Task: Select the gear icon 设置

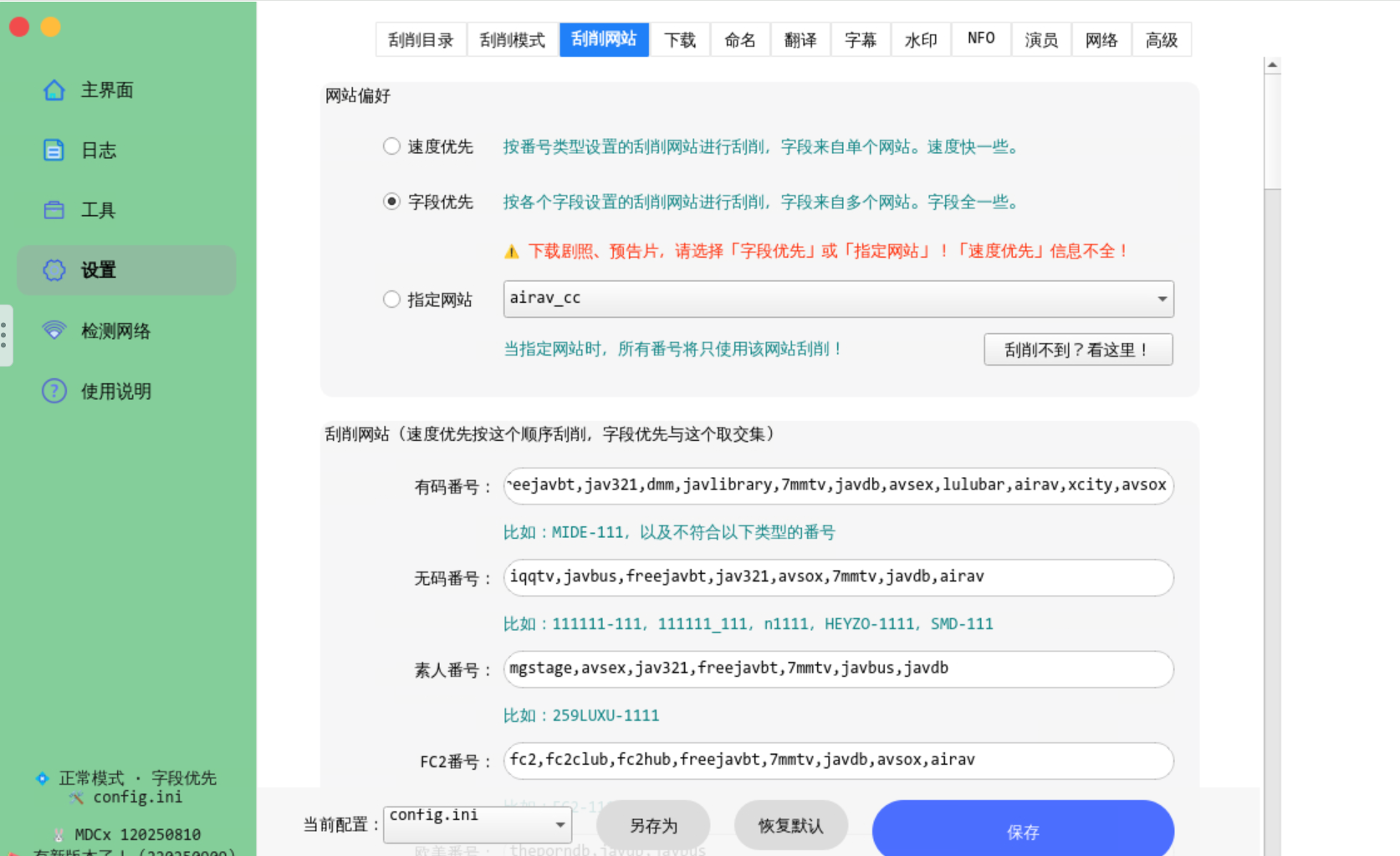Action: pos(54,270)
